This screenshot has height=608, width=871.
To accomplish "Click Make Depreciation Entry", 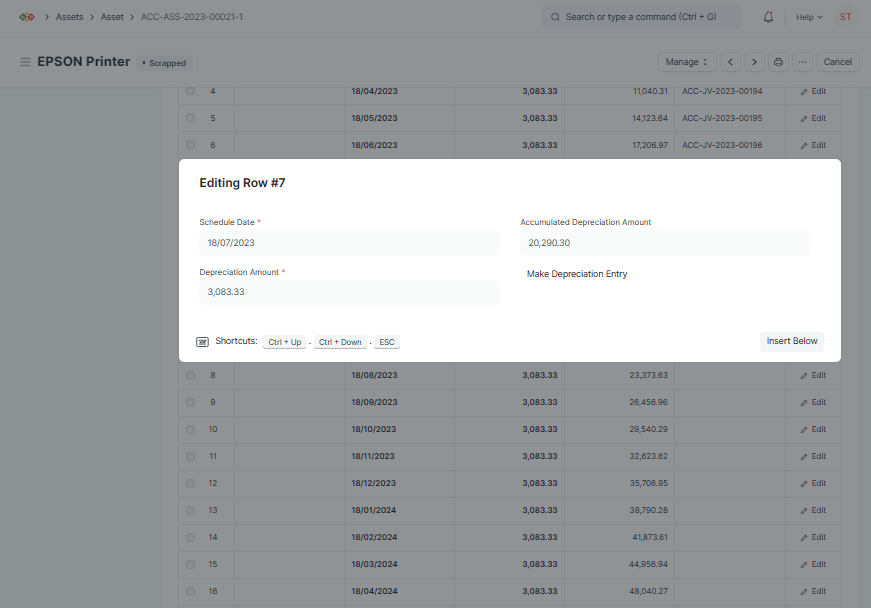I will click(577, 273).
